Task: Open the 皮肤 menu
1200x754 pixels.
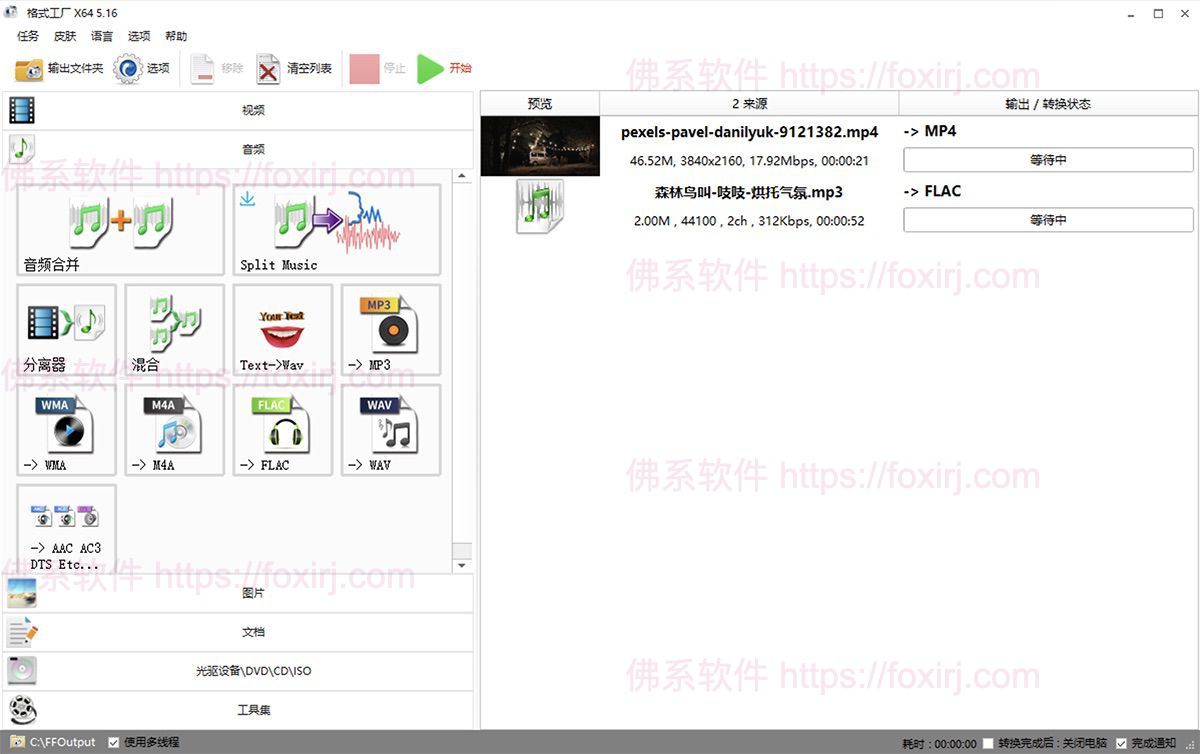Action: pos(65,36)
